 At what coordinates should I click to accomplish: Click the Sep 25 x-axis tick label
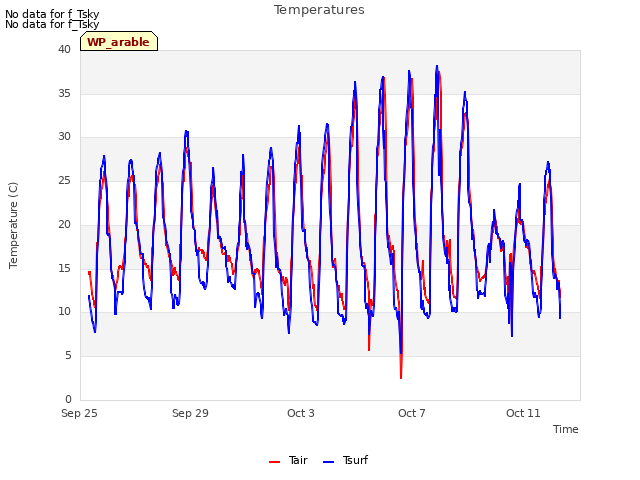click(79, 413)
